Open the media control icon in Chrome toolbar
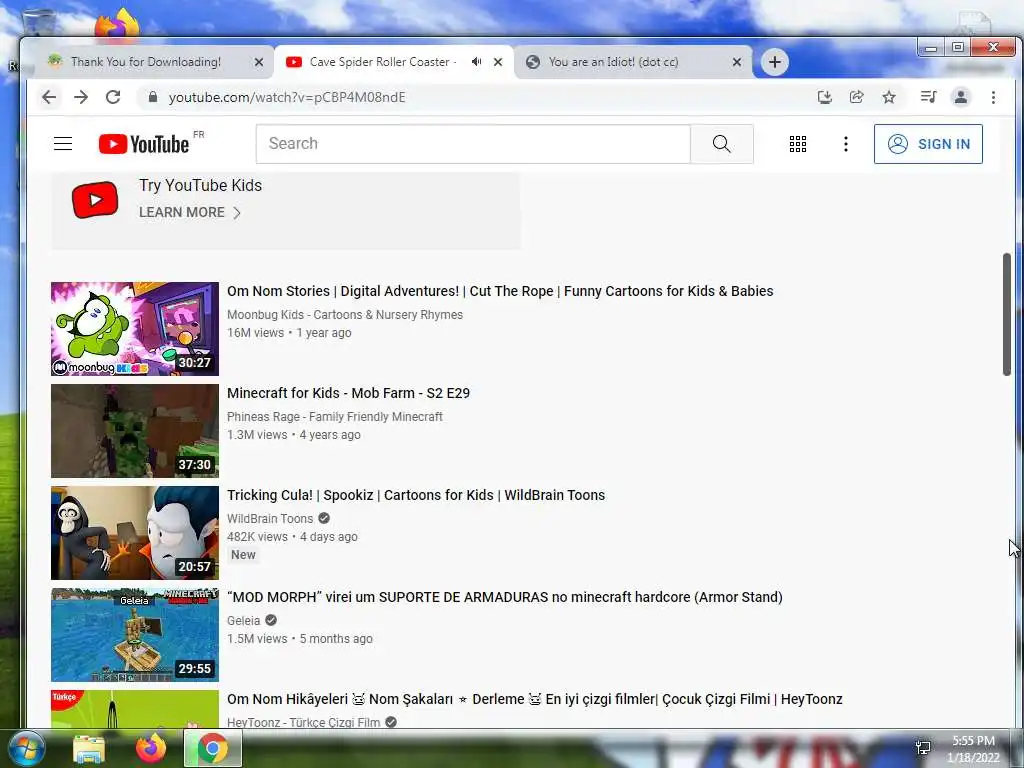 click(928, 97)
